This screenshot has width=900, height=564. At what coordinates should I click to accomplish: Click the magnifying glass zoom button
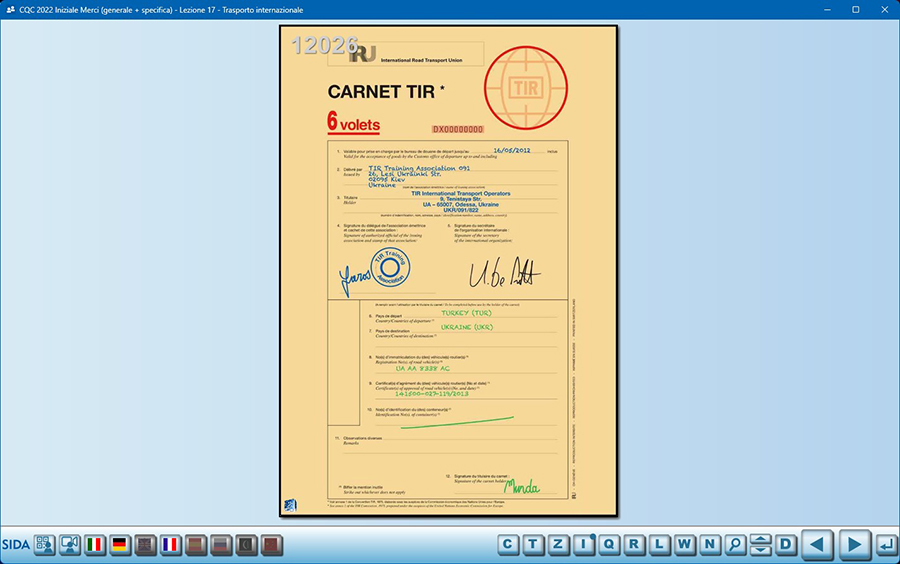click(x=736, y=545)
